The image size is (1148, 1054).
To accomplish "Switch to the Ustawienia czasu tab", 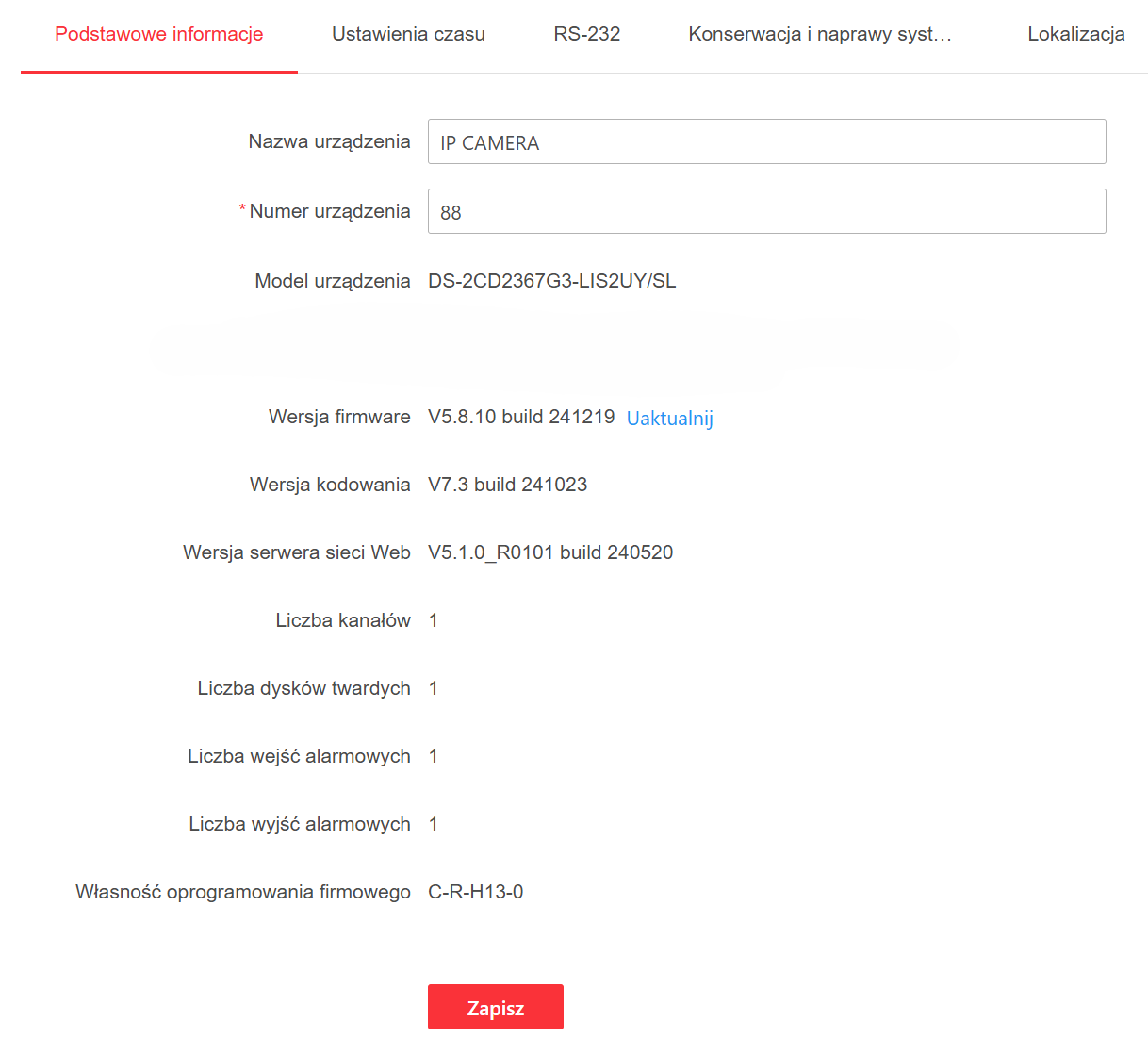I will [408, 35].
